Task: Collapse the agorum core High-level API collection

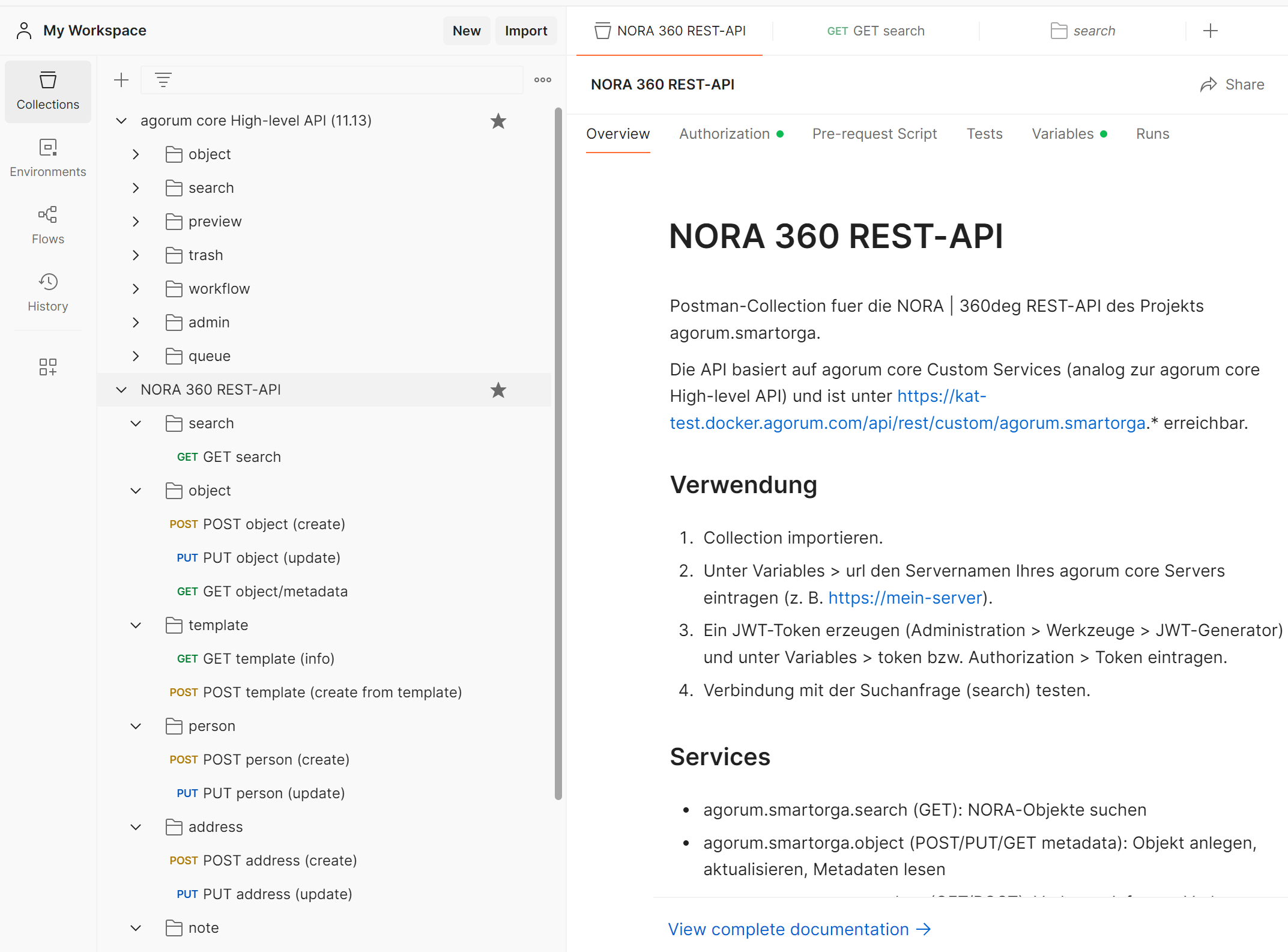Action: tap(121, 121)
